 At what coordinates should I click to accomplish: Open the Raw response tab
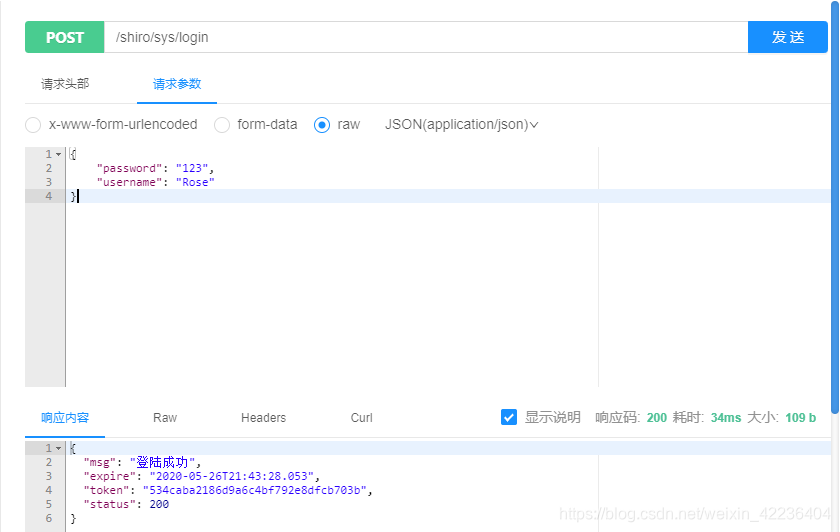(165, 418)
